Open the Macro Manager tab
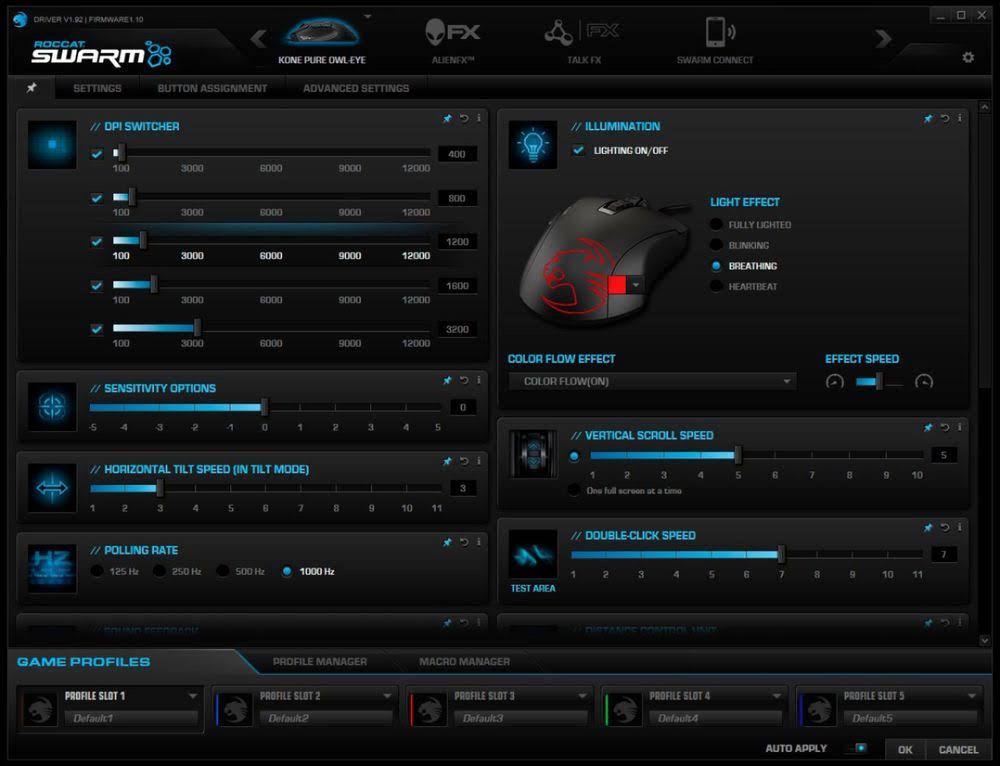The image size is (1000, 766). click(x=464, y=661)
